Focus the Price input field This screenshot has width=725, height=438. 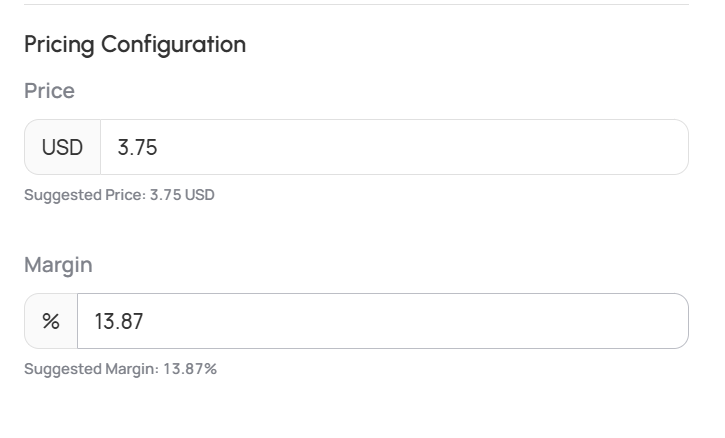pos(394,147)
